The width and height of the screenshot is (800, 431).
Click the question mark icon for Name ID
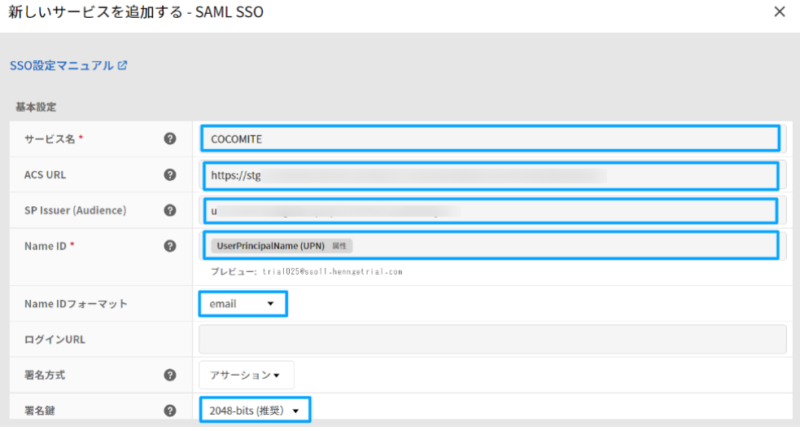170,245
